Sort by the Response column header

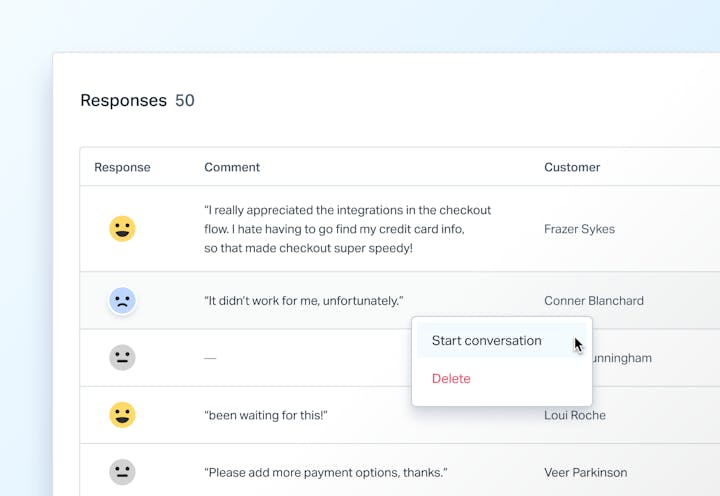[122, 167]
